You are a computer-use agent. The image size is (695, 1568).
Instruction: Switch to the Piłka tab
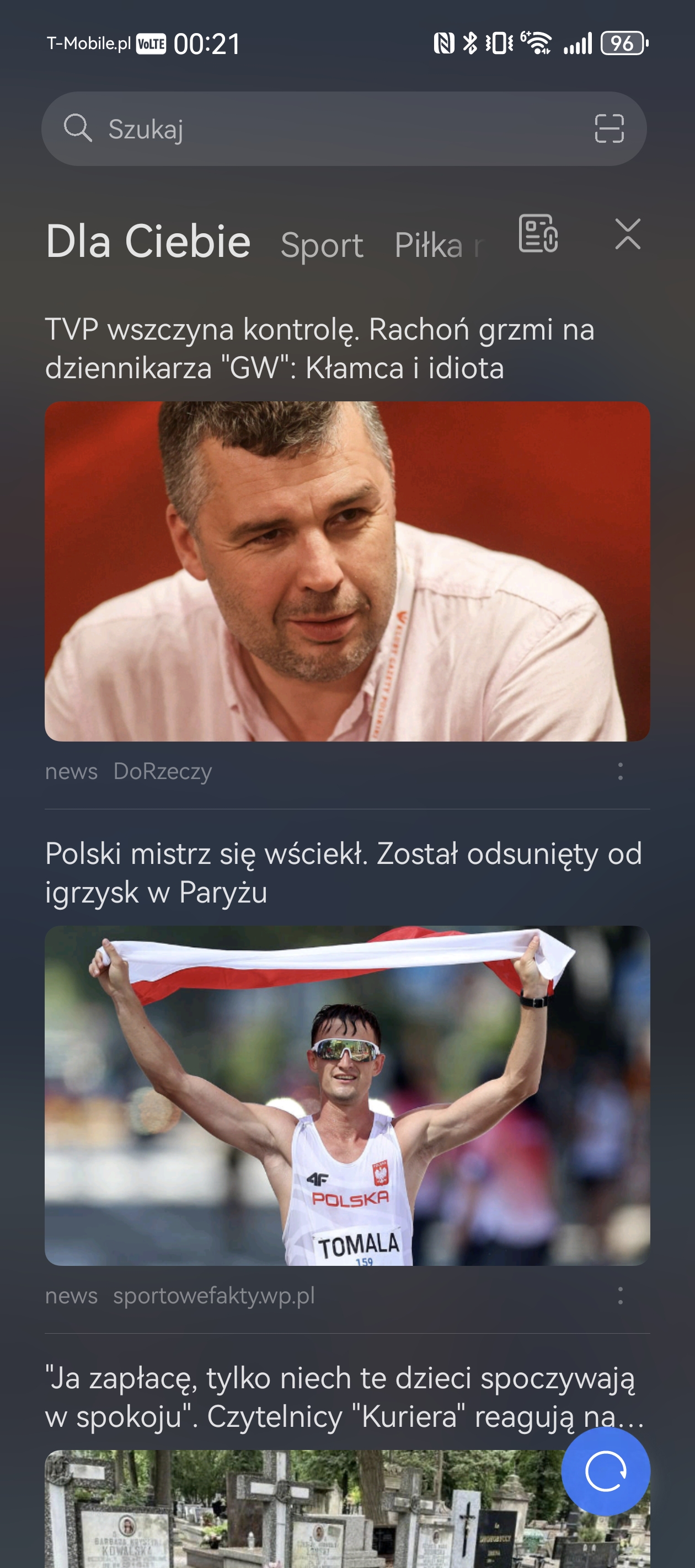[439, 245]
